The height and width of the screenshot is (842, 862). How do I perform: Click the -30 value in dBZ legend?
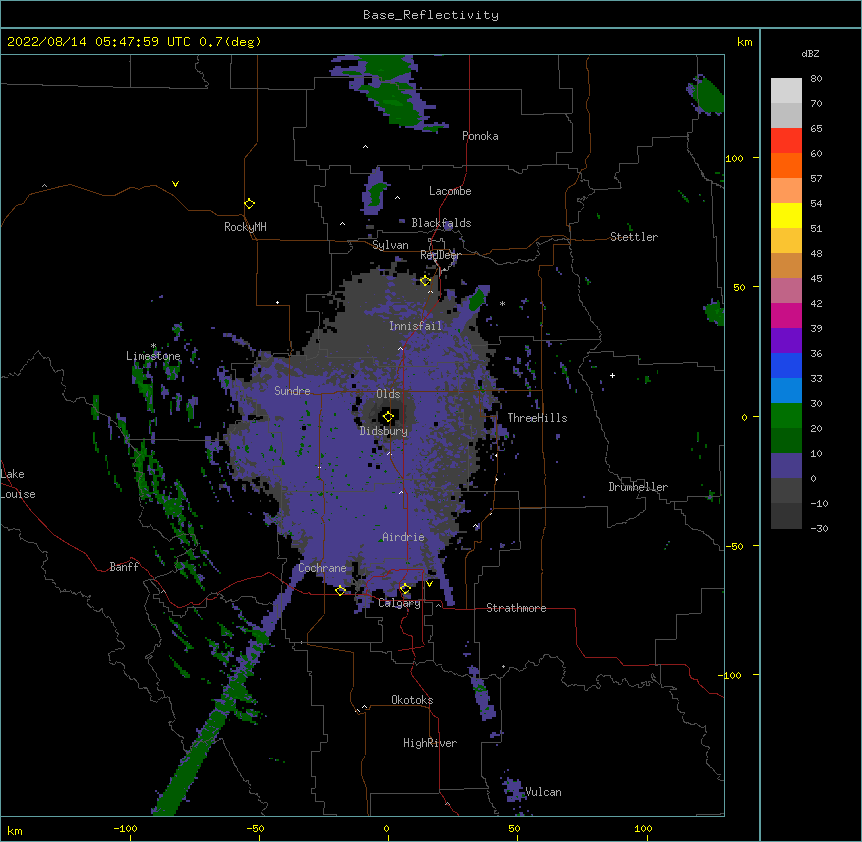(x=819, y=529)
